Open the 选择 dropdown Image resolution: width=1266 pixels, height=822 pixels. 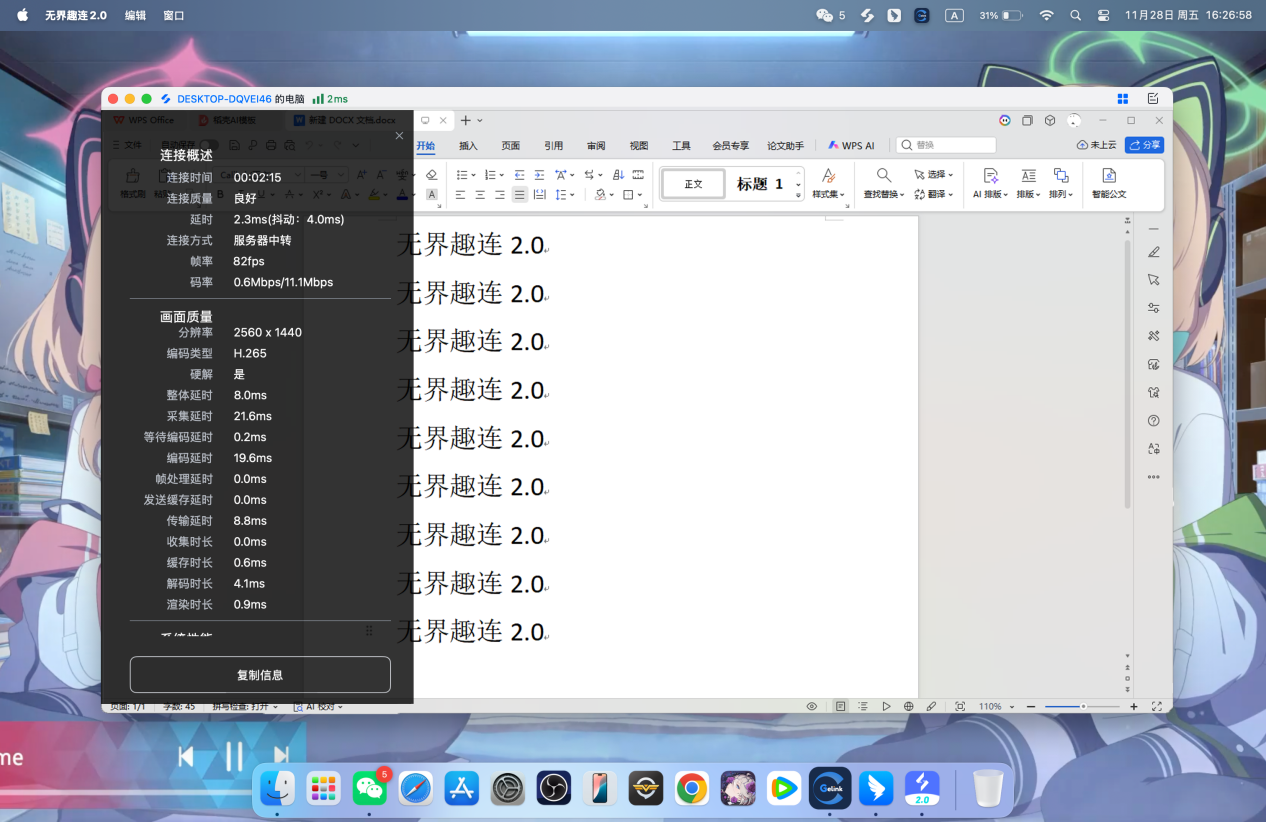coord(932,174)
